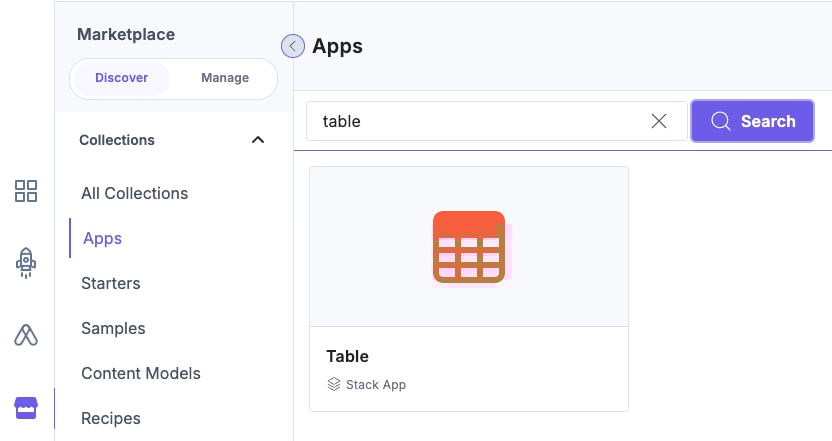Click the Table app title link

click(x=347, y=356)
